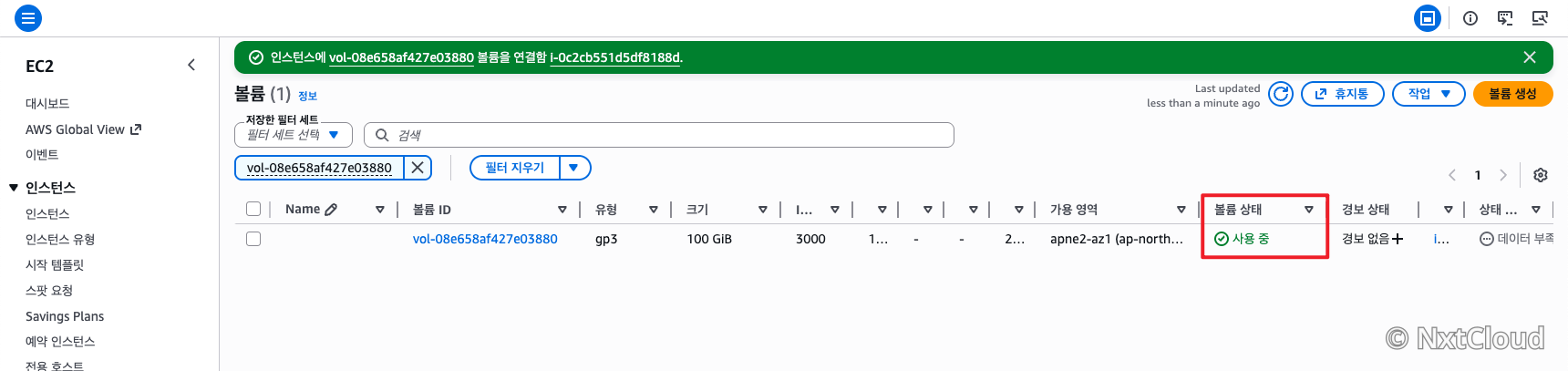The image size is (1568, 371).
Task: Click the gp3 volume type cell
Action: (606, 239)
